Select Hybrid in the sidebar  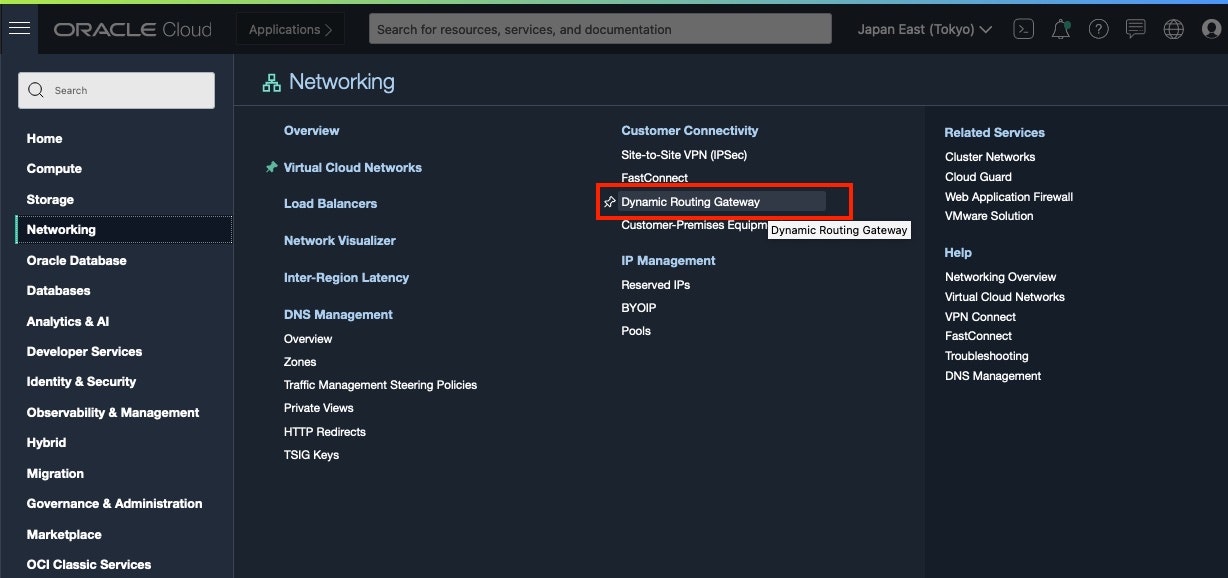click(46, 443)
